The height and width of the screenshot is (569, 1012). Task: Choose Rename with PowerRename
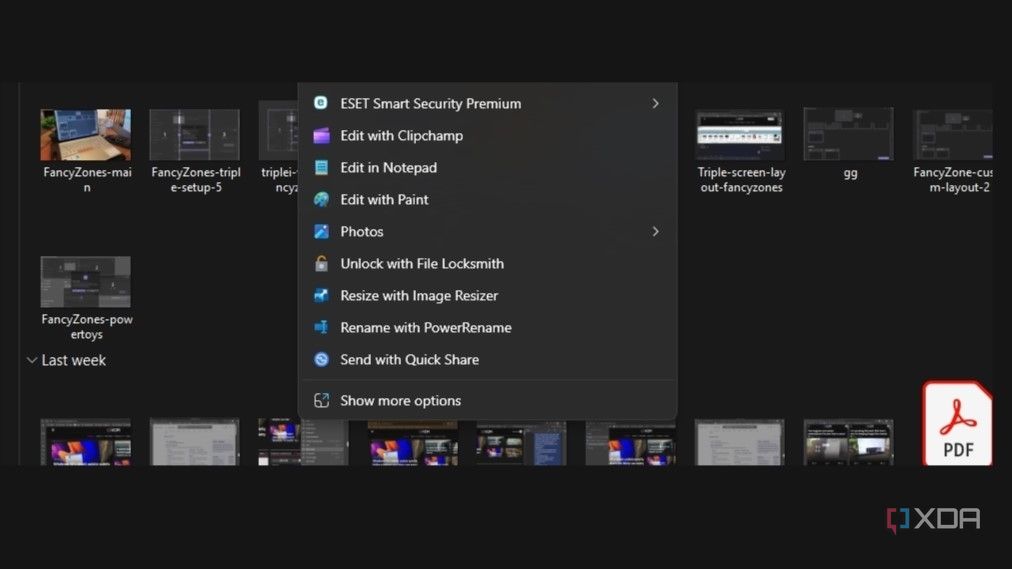487,328
